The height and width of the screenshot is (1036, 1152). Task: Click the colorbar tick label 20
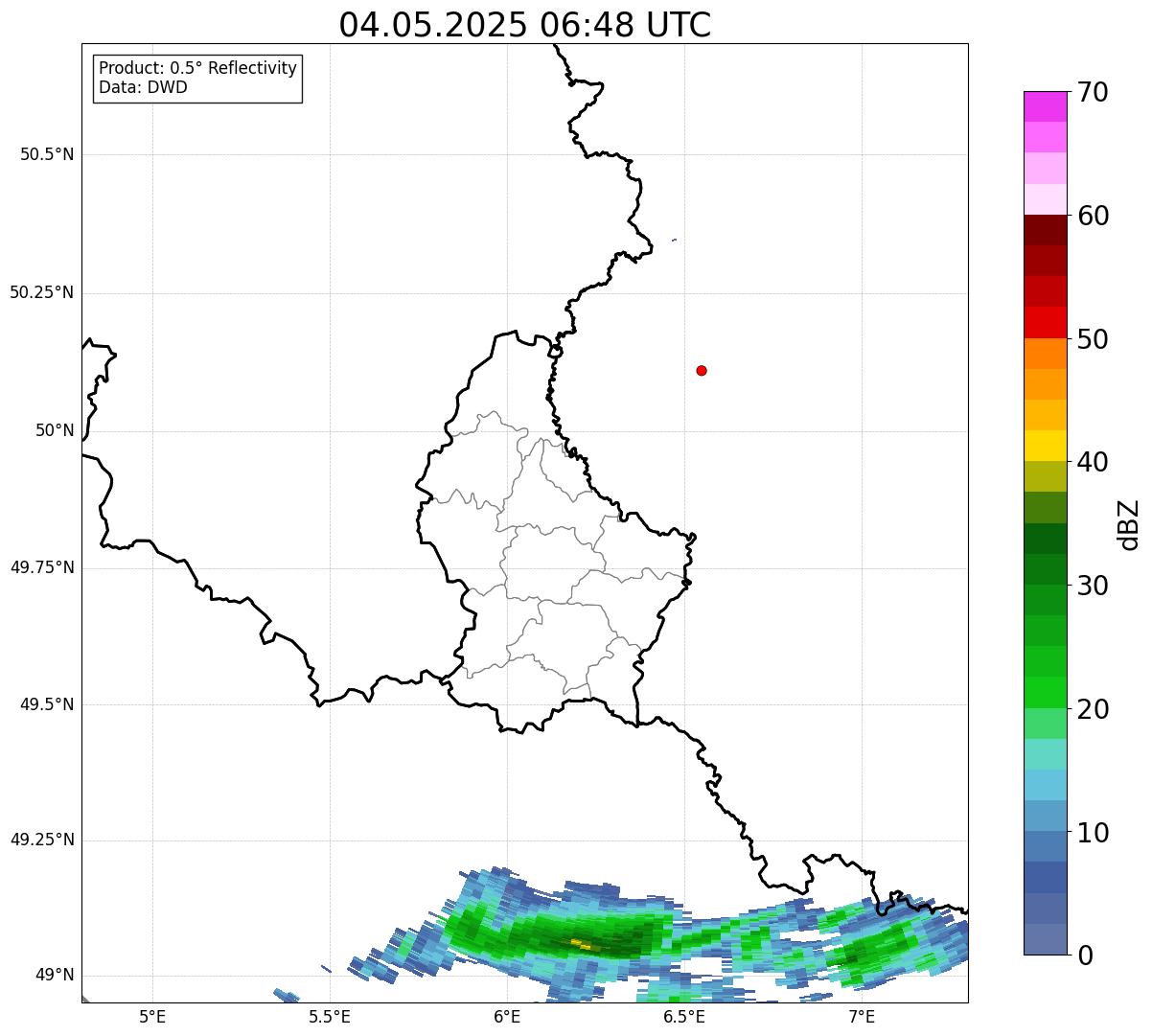[x=1093, y=709]
